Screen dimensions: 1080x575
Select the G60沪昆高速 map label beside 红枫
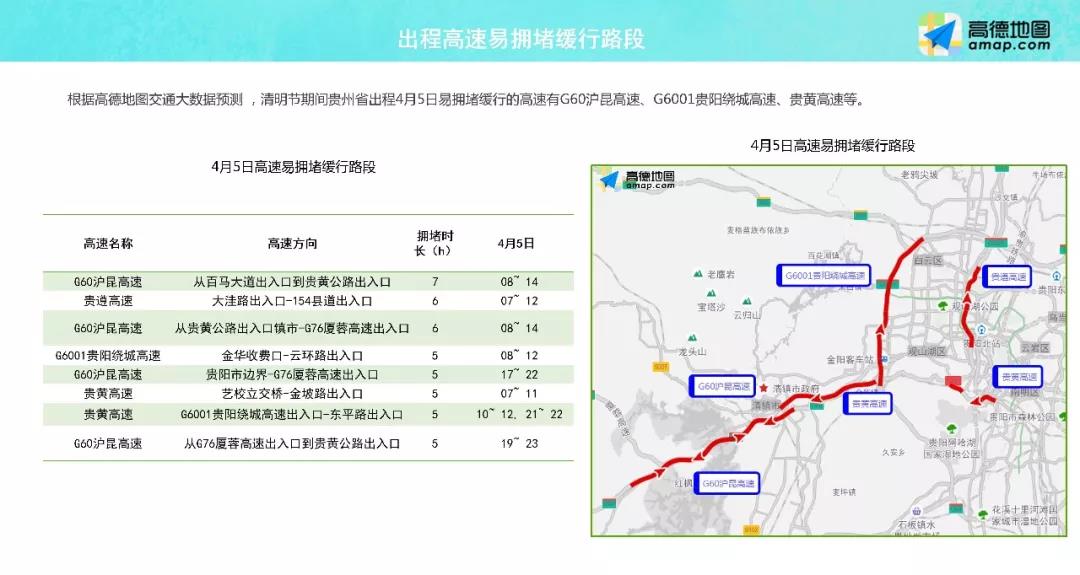coord(727,483)
